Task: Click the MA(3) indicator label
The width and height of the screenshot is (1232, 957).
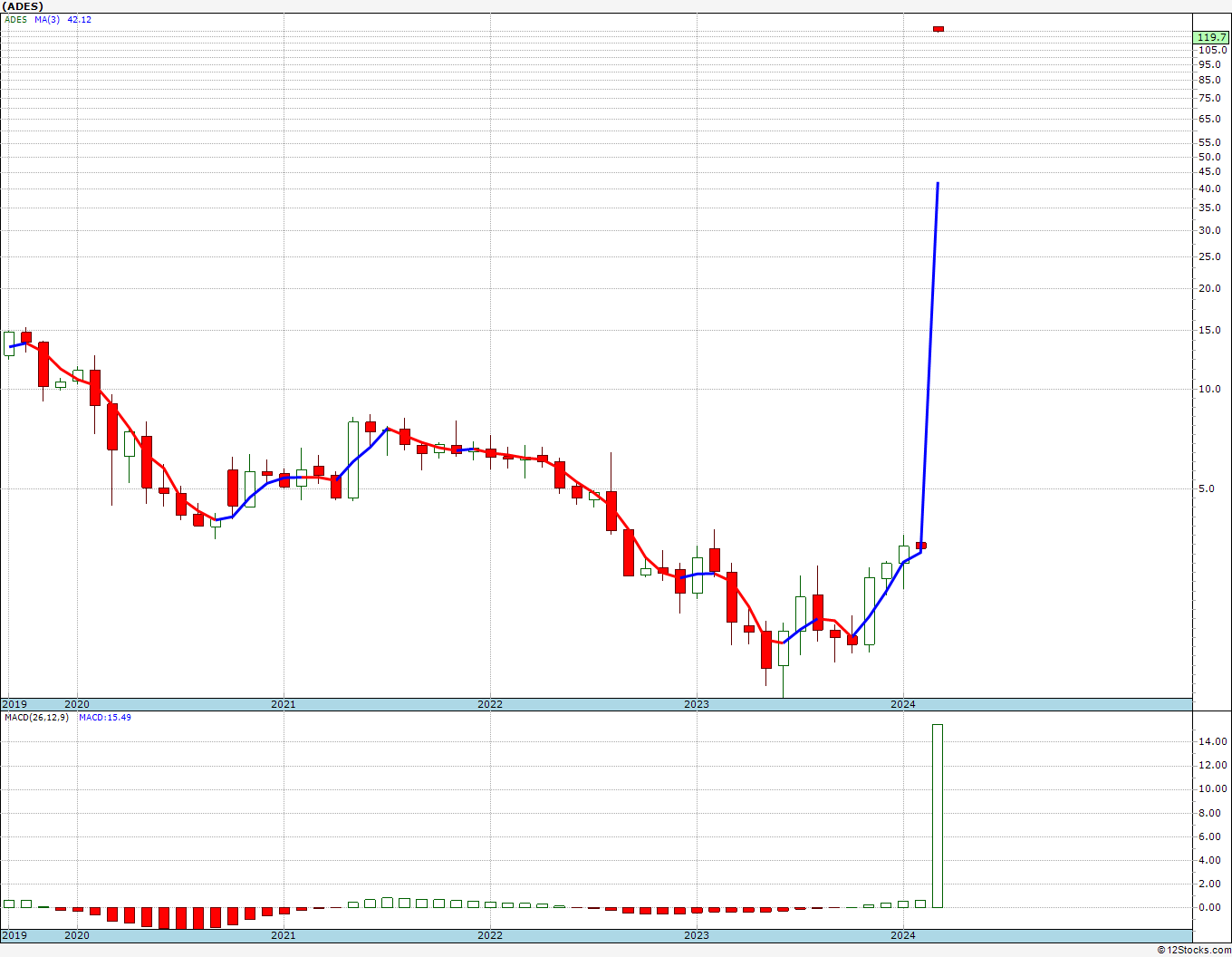Action: tap(47, 19)
